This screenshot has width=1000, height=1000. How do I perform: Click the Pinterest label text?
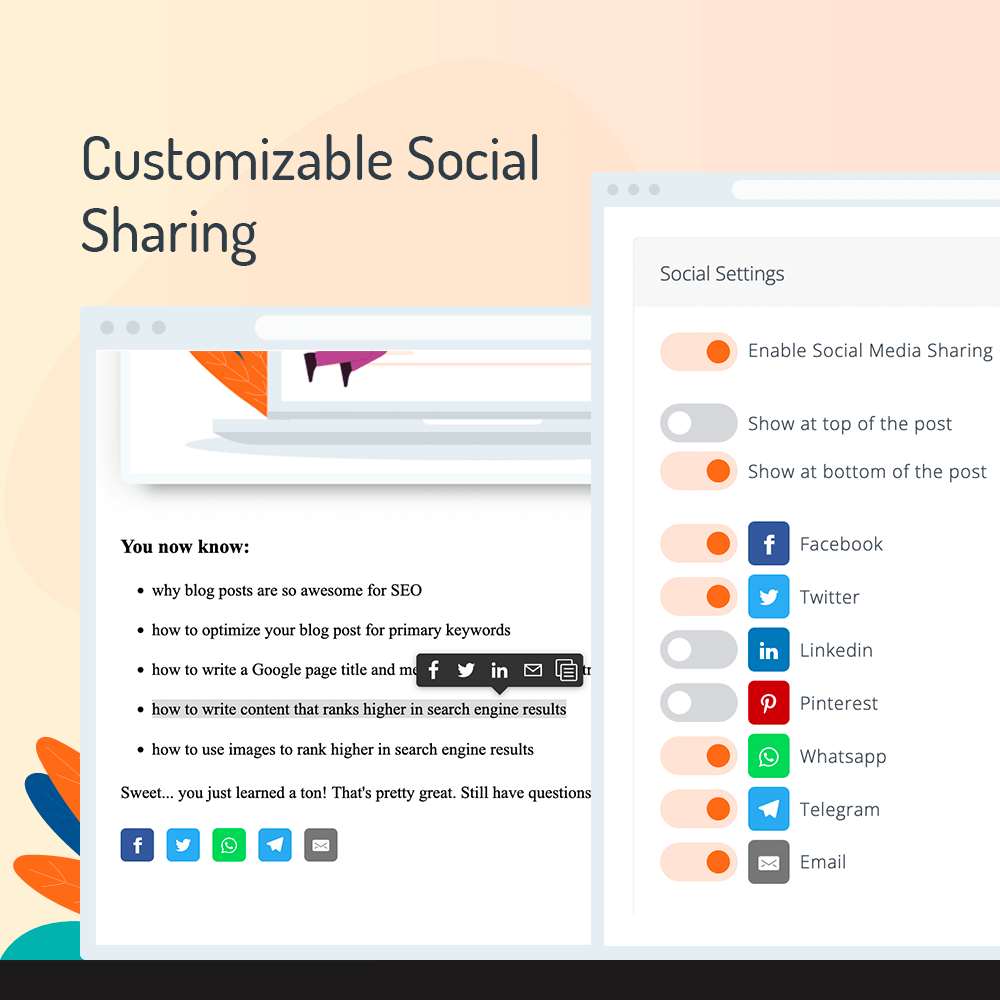point(838,703)
